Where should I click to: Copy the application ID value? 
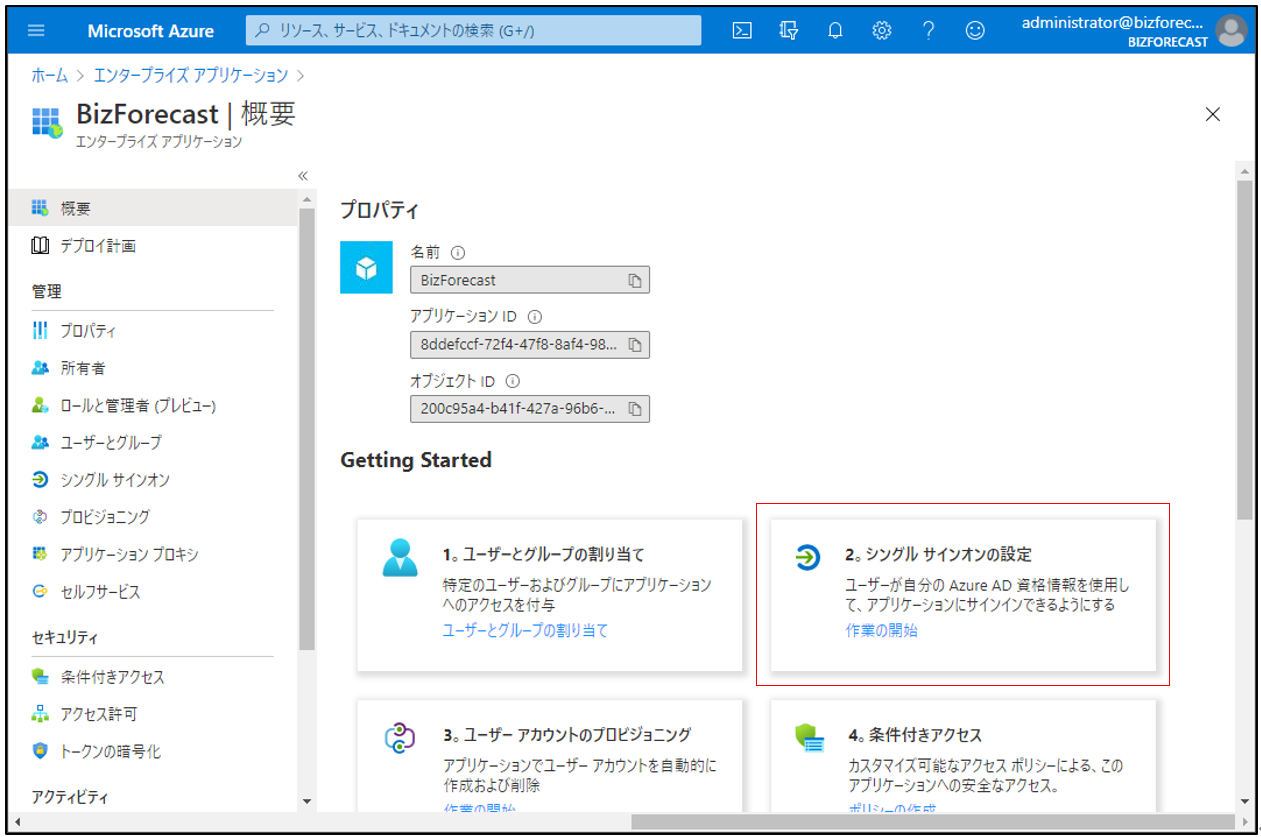pos(635,345)
